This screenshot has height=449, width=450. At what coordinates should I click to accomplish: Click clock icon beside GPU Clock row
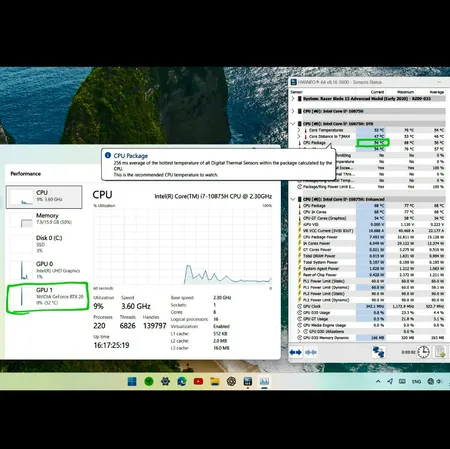299,306
